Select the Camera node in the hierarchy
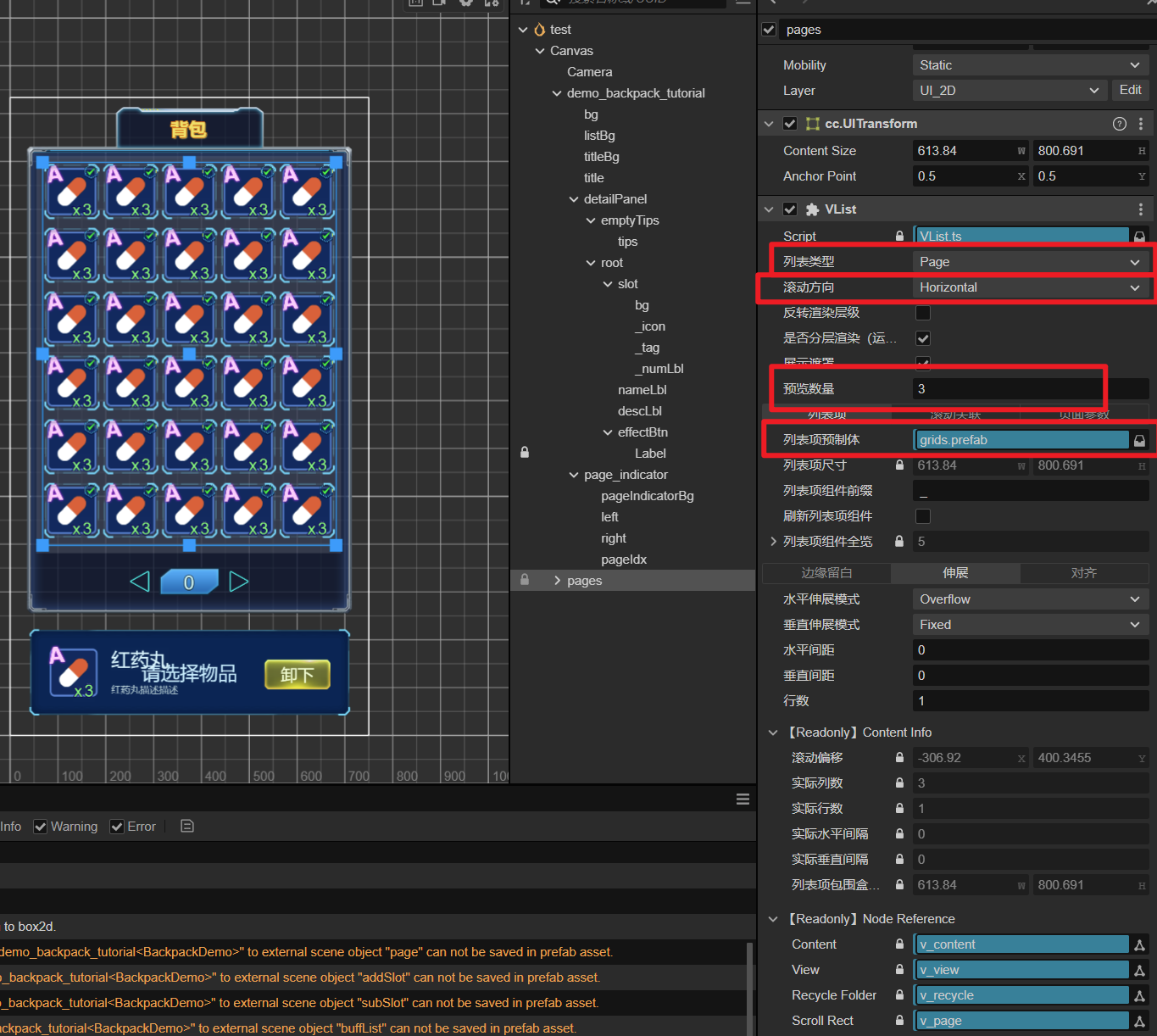 pyautogui.click(x=590, y=72)
